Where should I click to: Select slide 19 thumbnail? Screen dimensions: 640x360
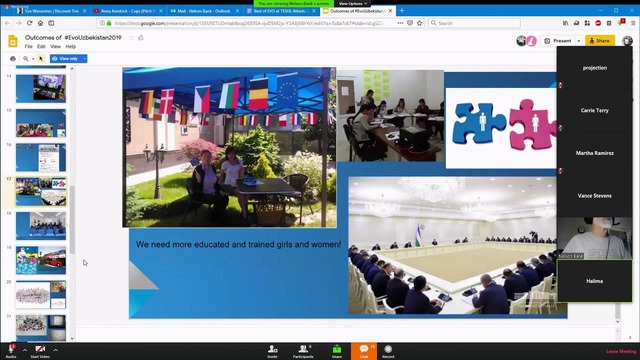(41, 260)
